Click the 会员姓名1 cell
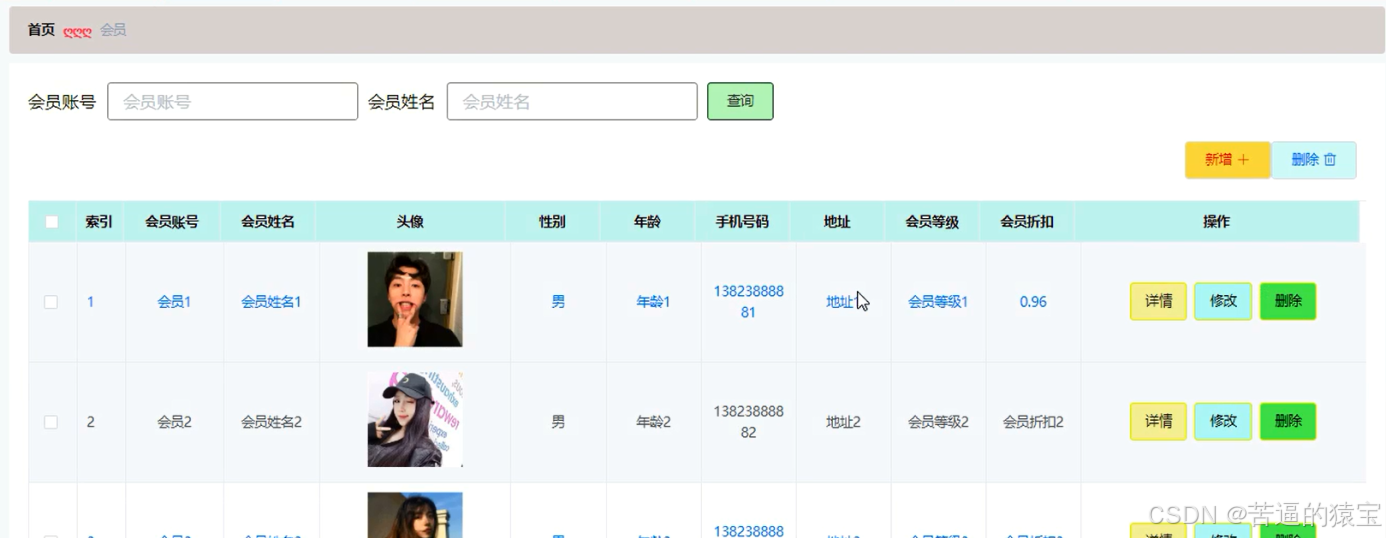 point(271,302)
